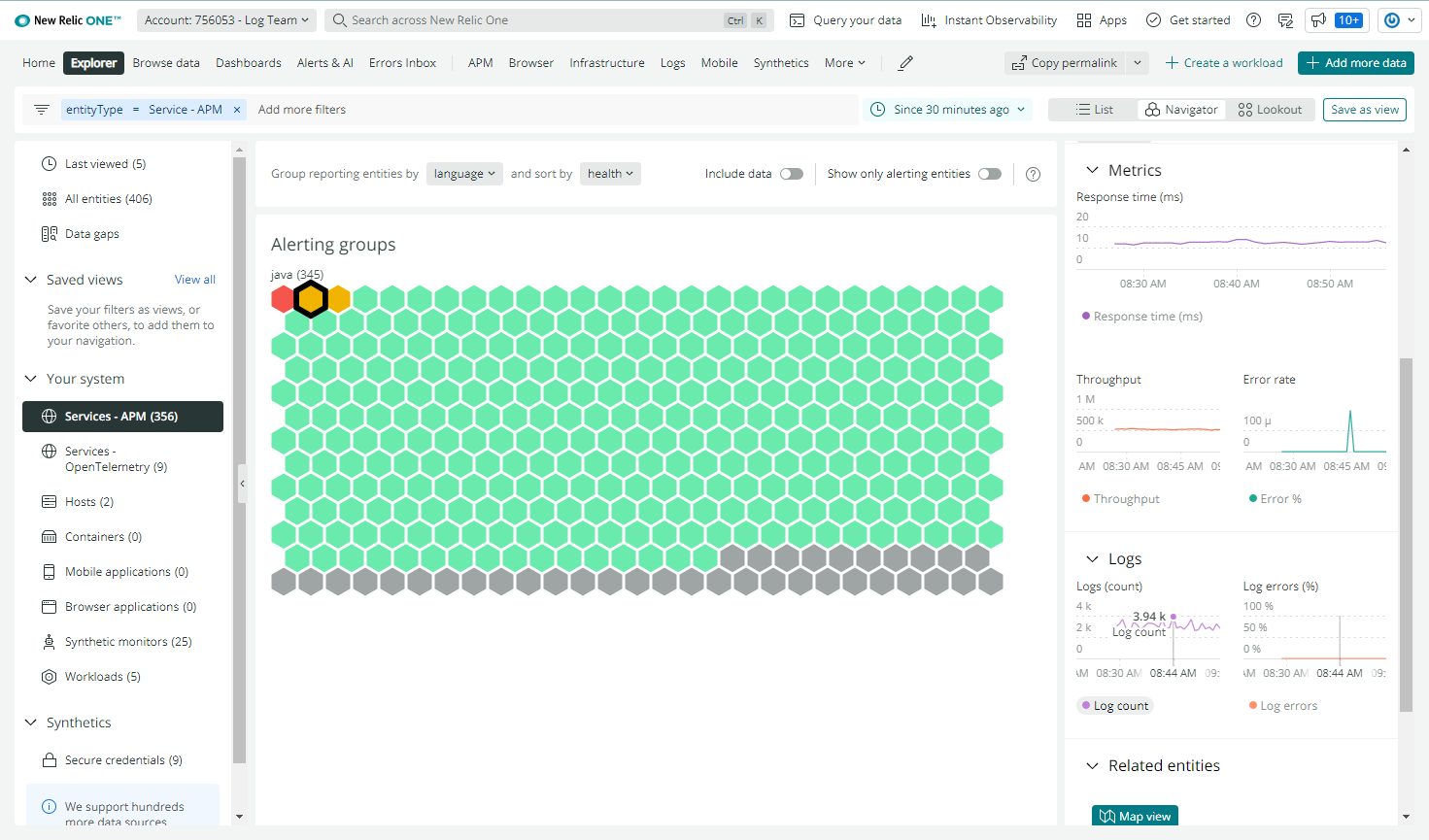The height and width of the screenshot is (840, 1429).
Task: Open the announcements megaphone with 10+ badge
Action: click(1336, 20)
